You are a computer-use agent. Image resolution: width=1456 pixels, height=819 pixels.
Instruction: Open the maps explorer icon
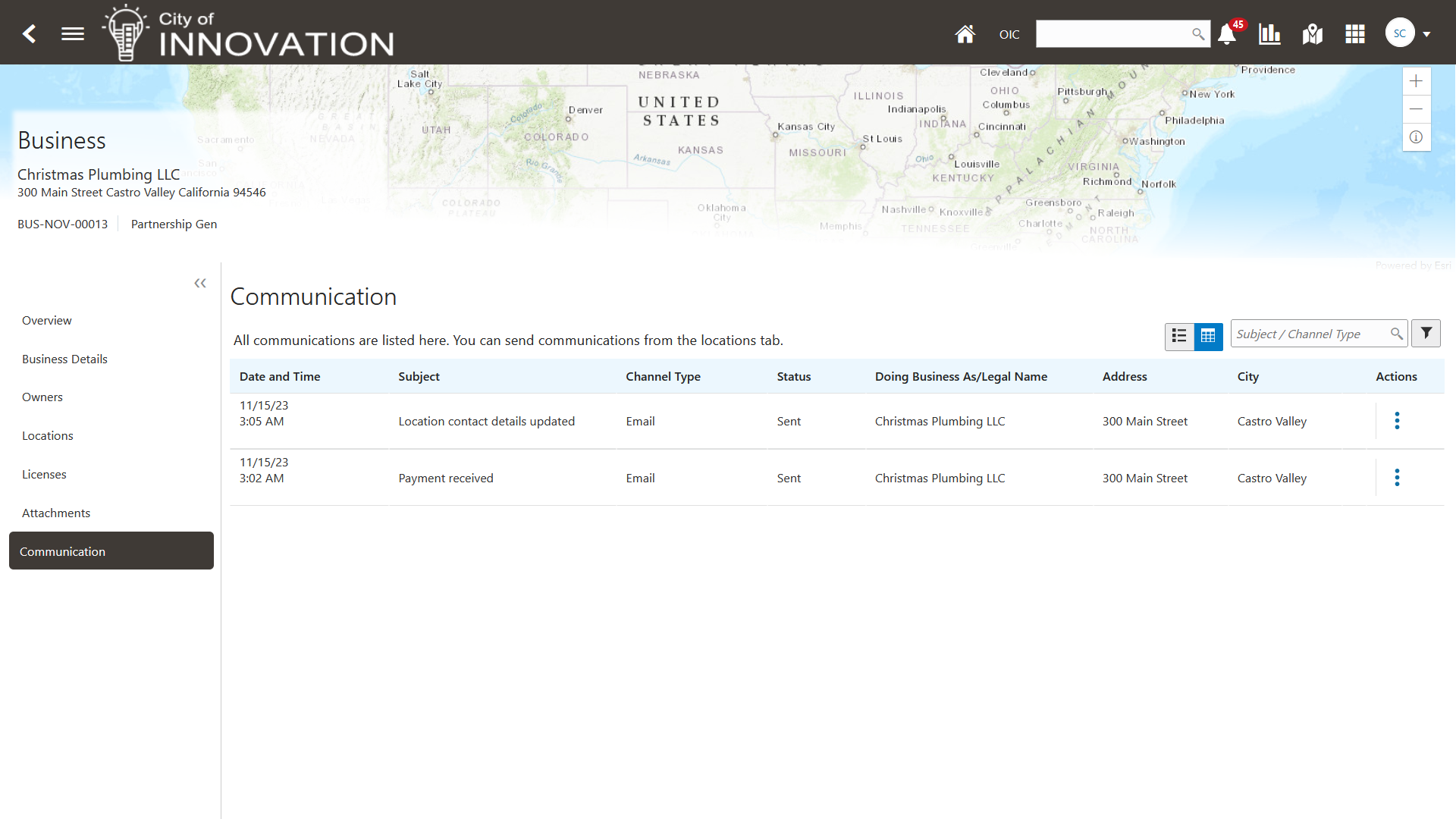point(1312,34)
